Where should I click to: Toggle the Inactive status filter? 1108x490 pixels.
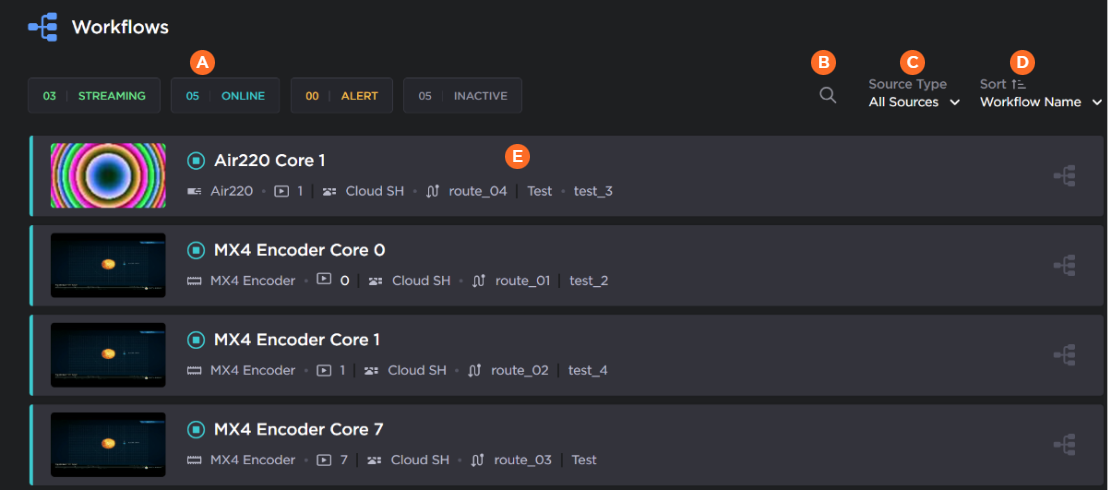point(462,96)
